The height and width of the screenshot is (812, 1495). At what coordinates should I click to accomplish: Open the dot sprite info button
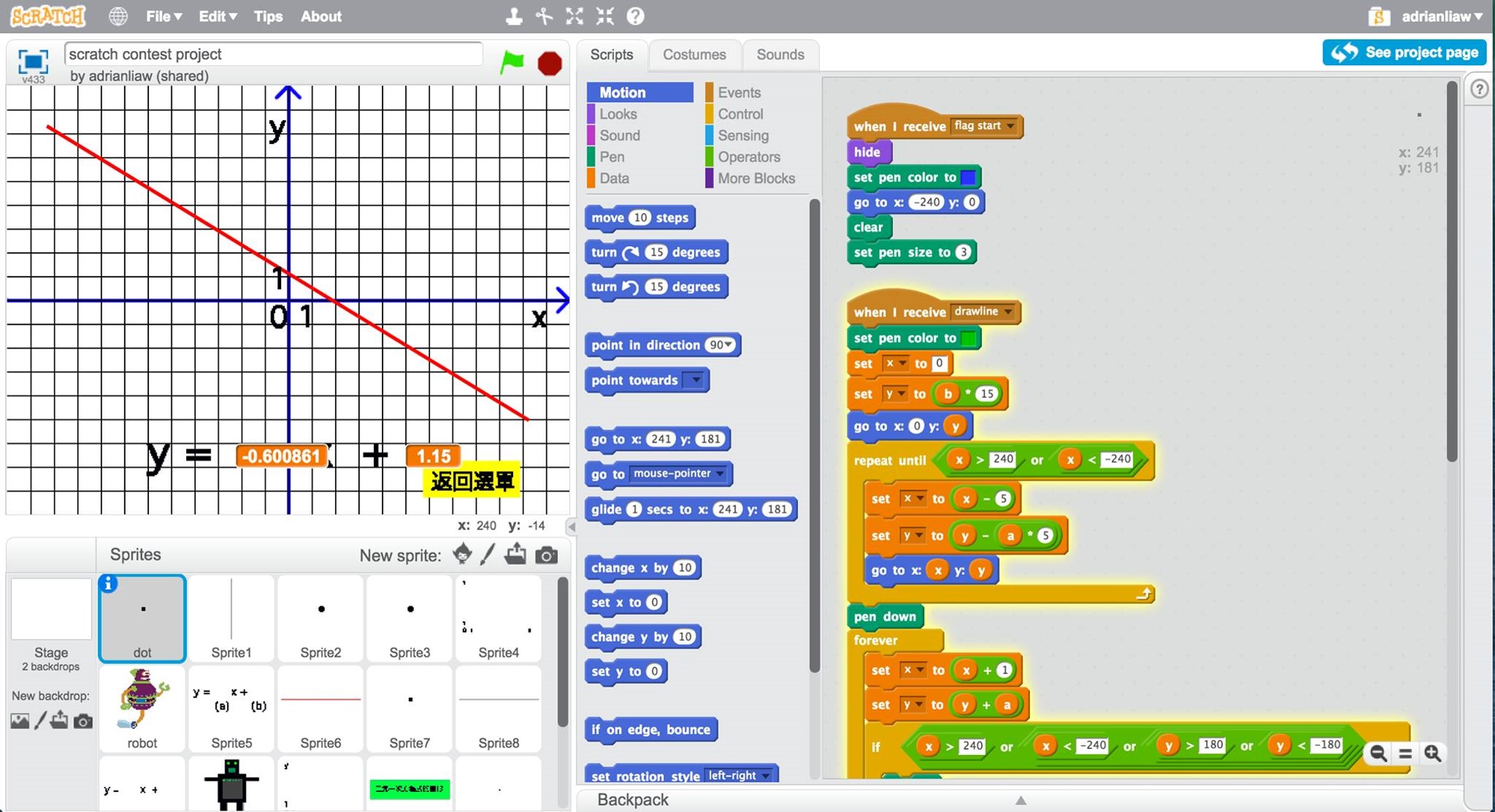pyautogui.click(x=108, y=584)
